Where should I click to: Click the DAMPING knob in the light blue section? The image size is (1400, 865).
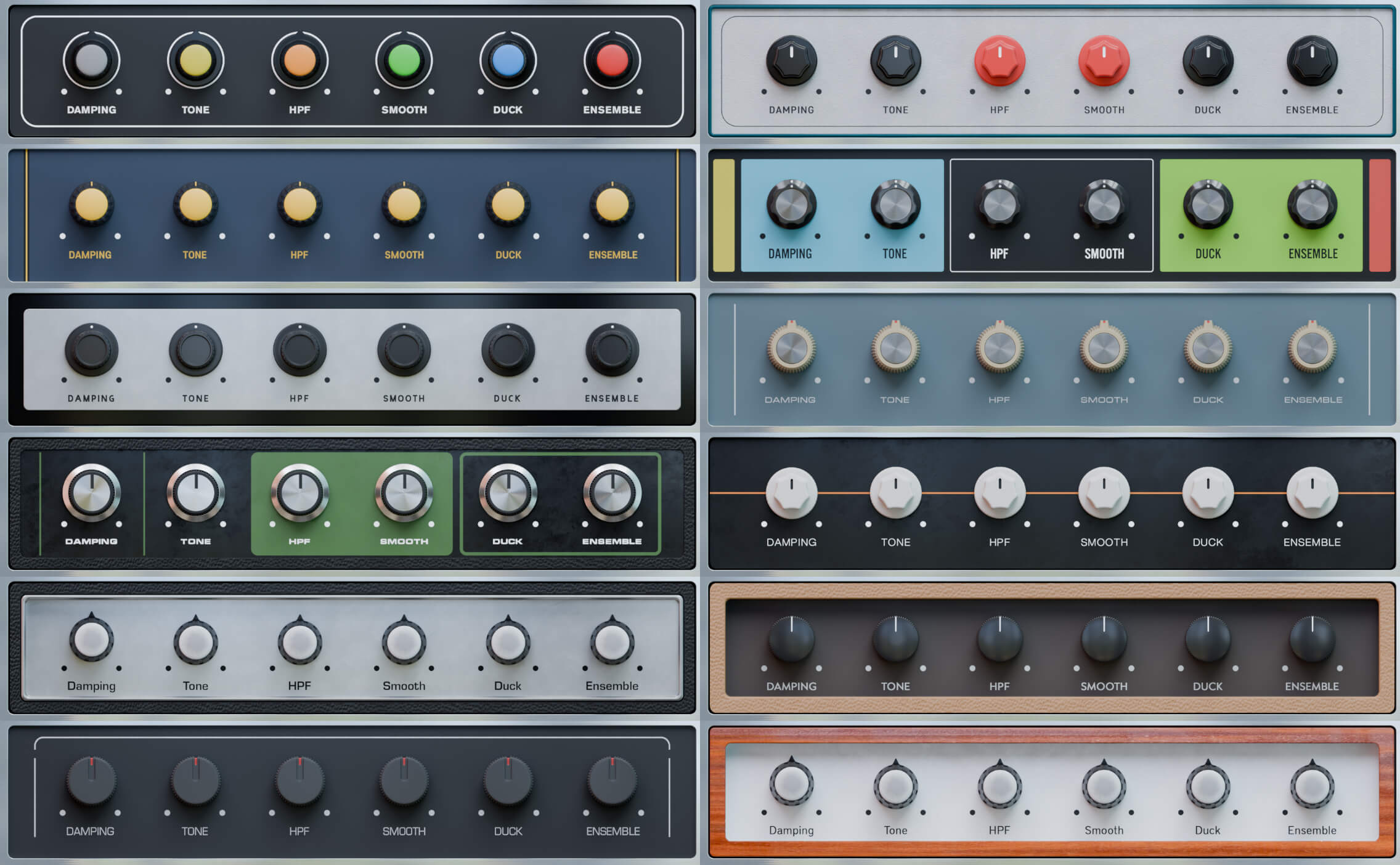click(x=791, y=205)
